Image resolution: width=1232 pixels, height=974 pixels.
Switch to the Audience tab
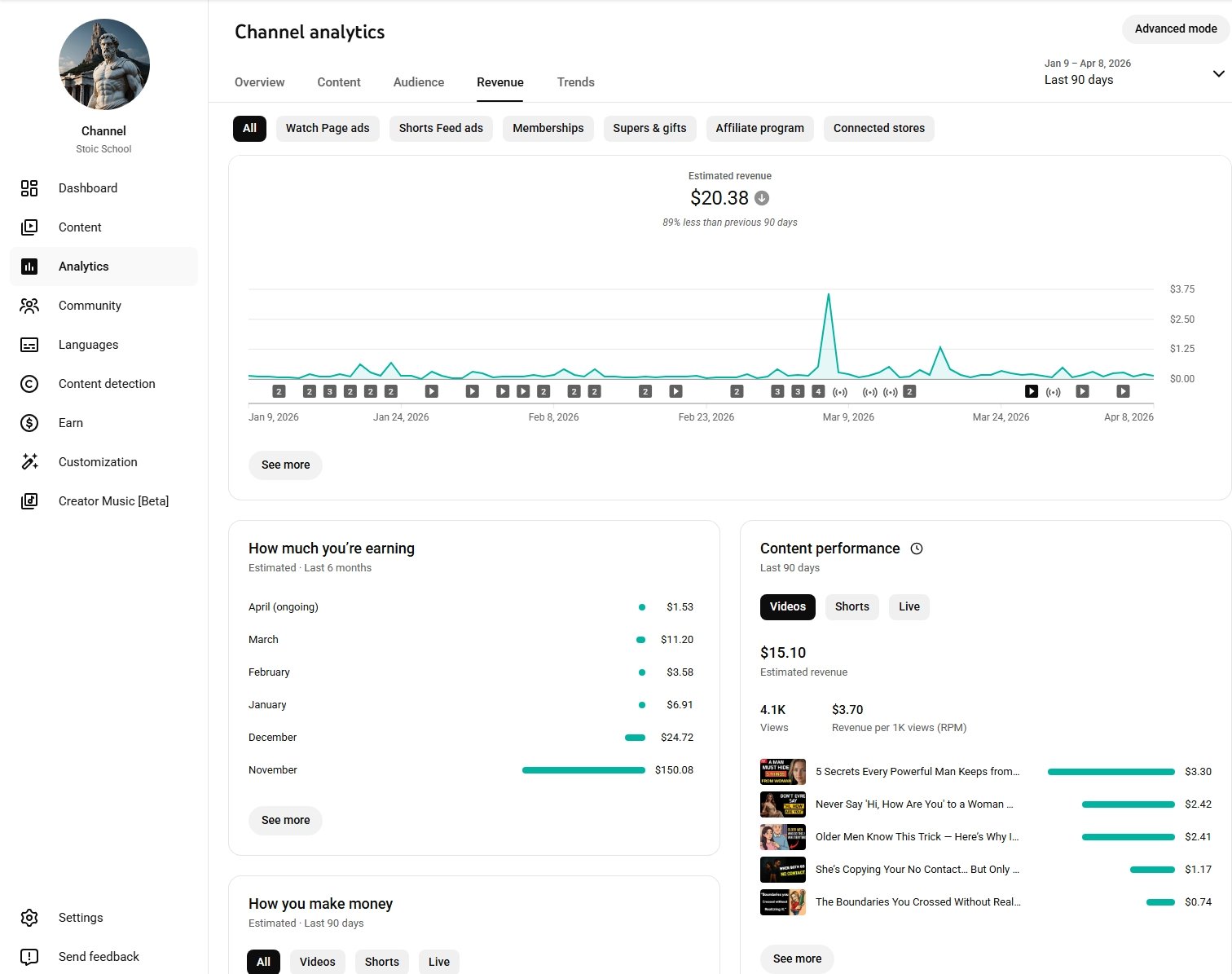(419, 82)
